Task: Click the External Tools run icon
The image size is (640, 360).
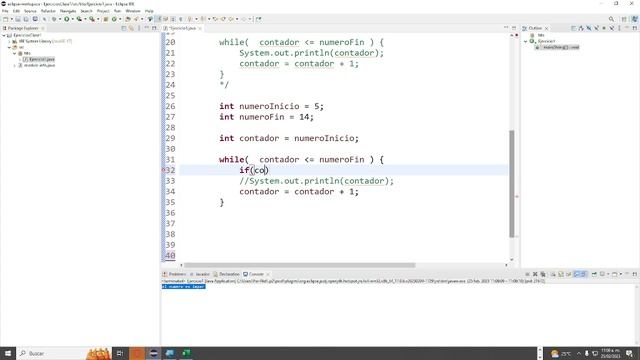Action: [x=92, y=19]
